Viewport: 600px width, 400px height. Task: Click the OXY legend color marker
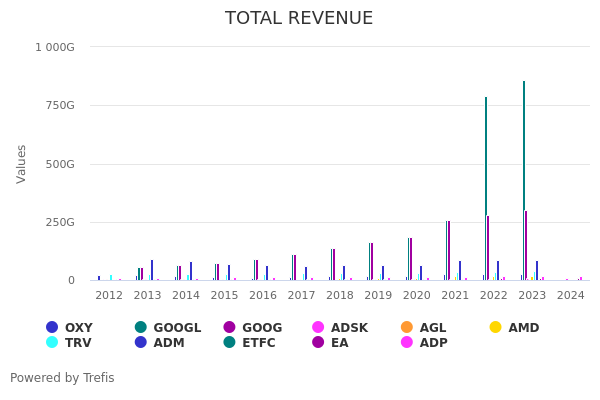tap(52, 327)
